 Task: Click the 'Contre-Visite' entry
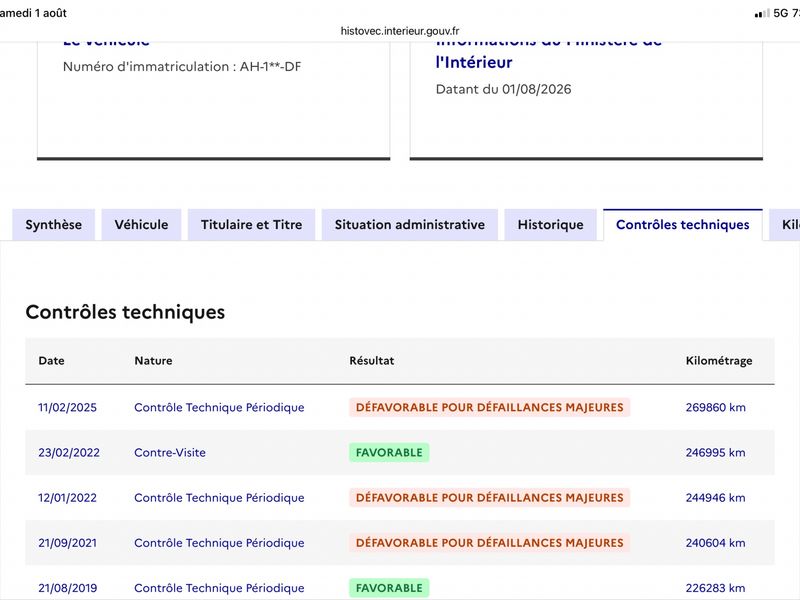[x=170, y=453]
